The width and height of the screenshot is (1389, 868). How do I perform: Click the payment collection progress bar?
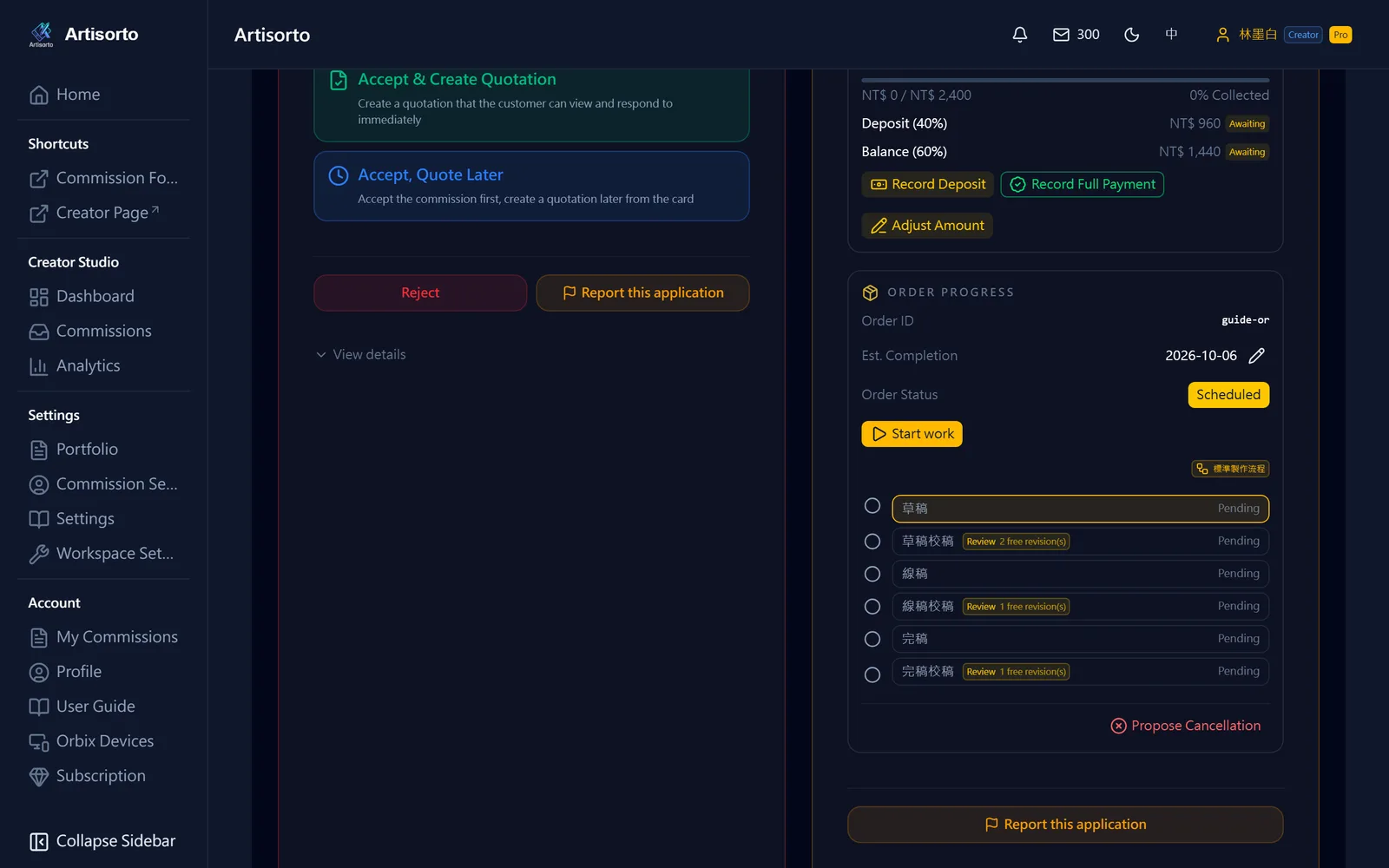(1065, 80)
